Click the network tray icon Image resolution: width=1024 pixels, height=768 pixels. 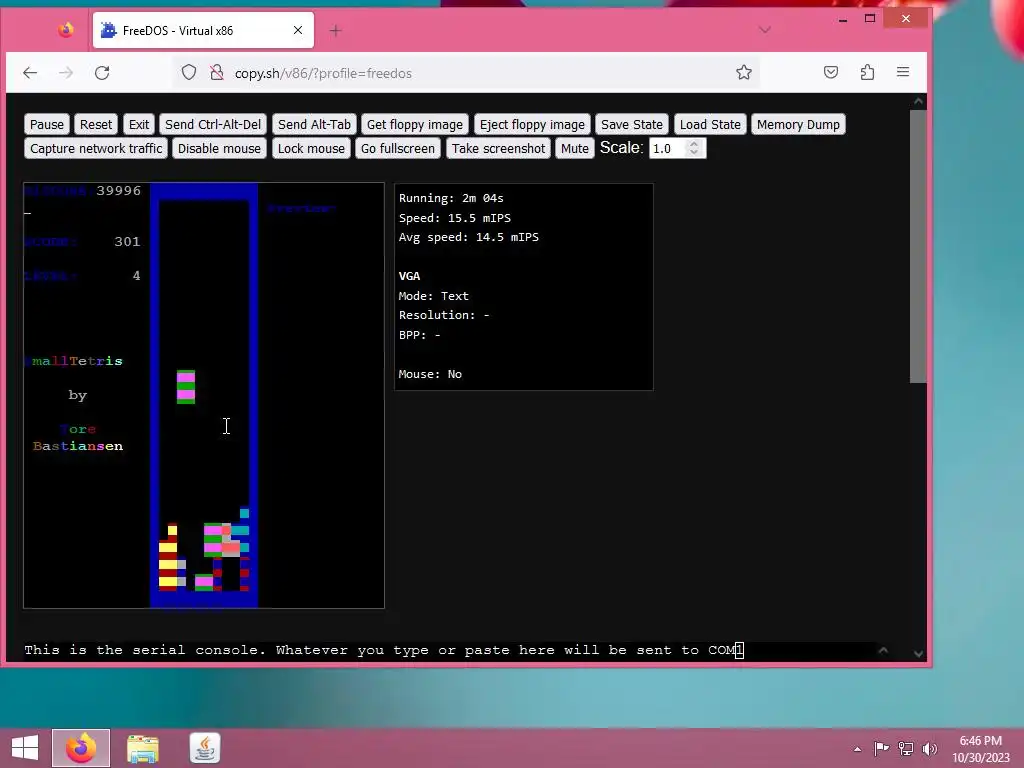click(x=906, y=748)
